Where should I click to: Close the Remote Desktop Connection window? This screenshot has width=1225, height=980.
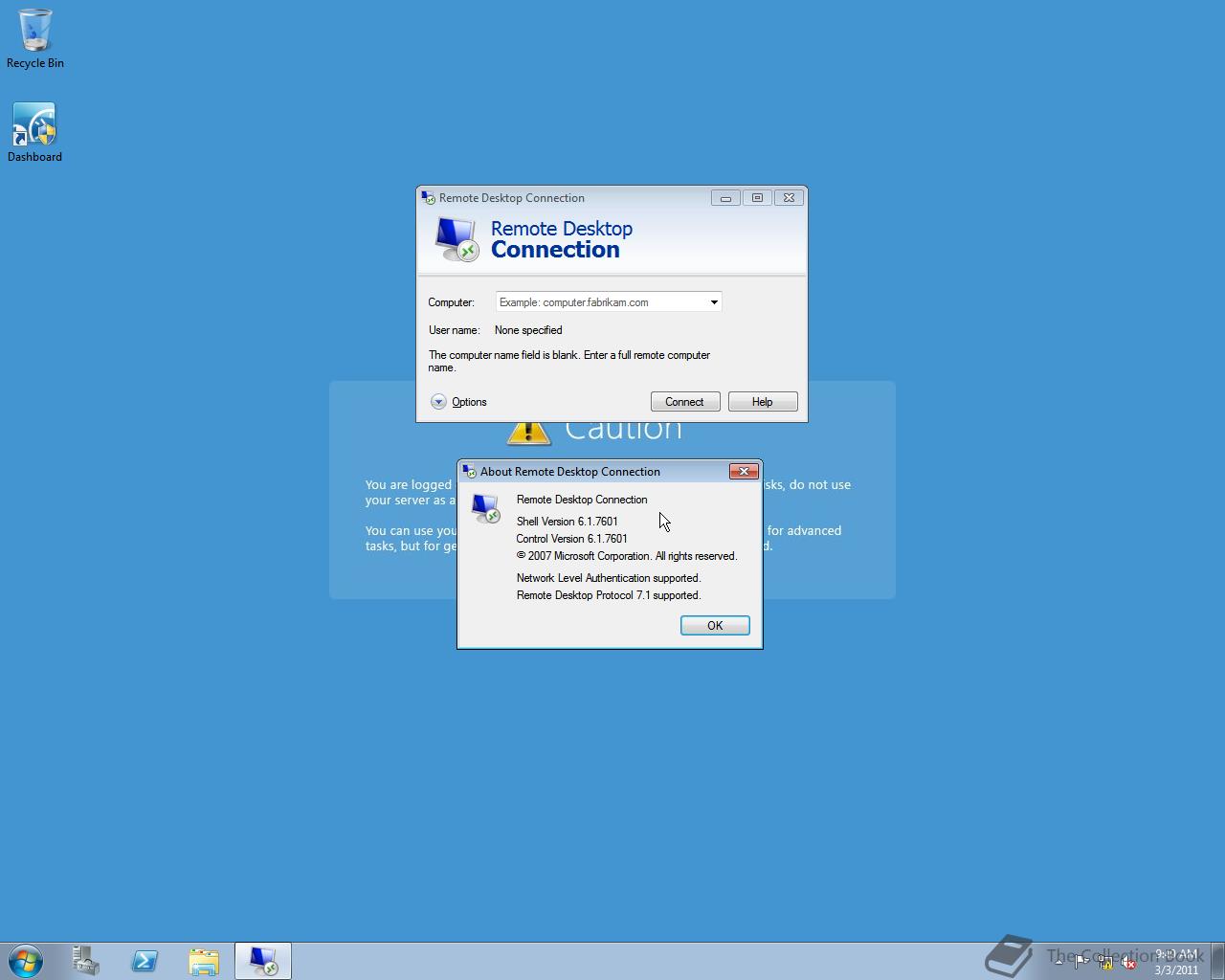[x=789, y=198]
